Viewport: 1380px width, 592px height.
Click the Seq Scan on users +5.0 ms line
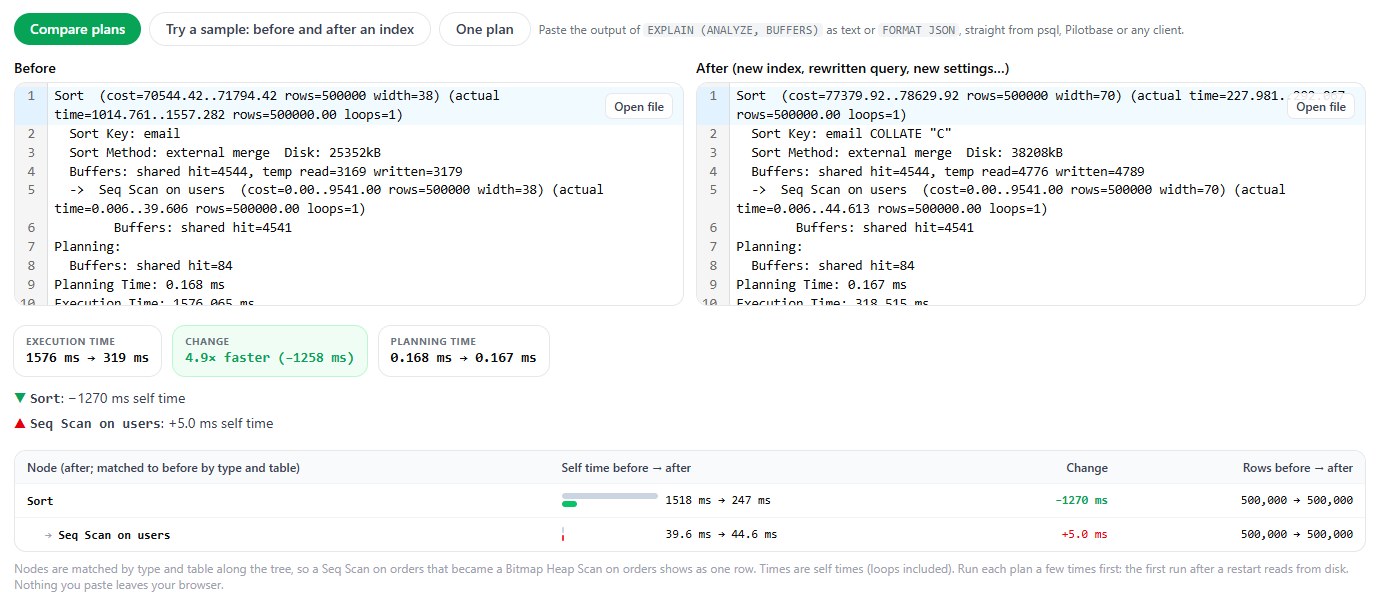tap(144, 423)
